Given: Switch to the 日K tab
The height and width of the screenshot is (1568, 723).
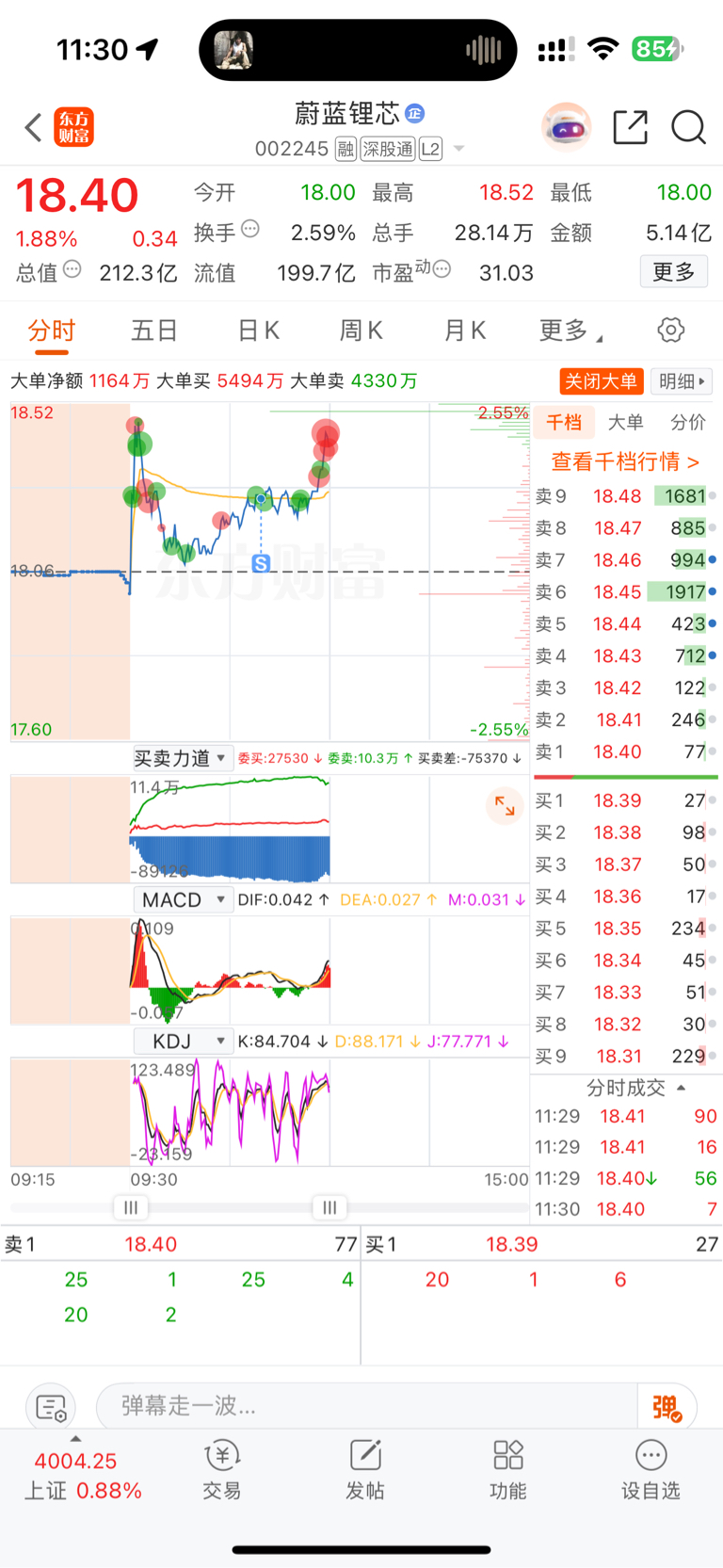Looking at the screenshot, I should coord(259,331).
